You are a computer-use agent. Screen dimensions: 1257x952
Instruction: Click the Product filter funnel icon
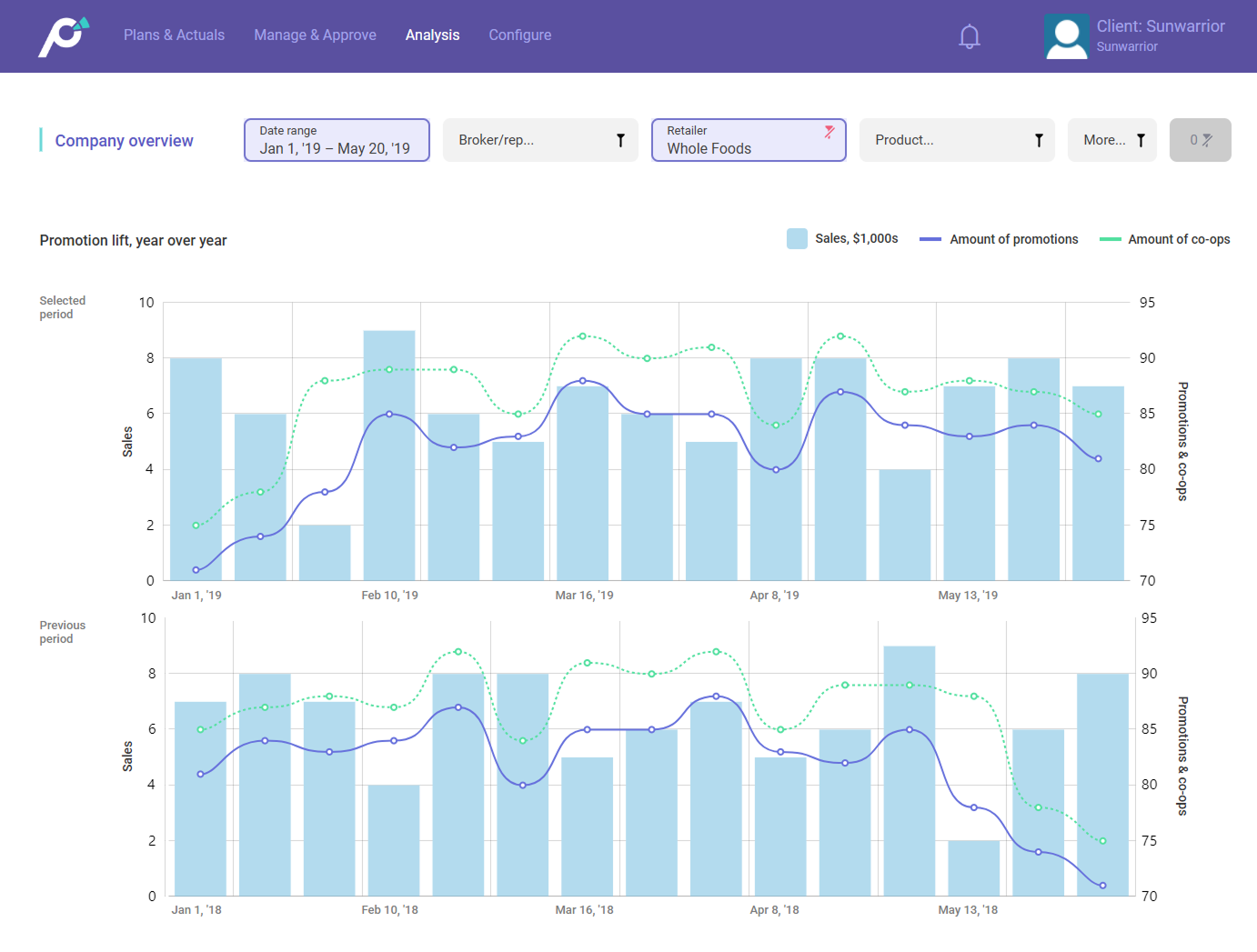[1038, 140]
